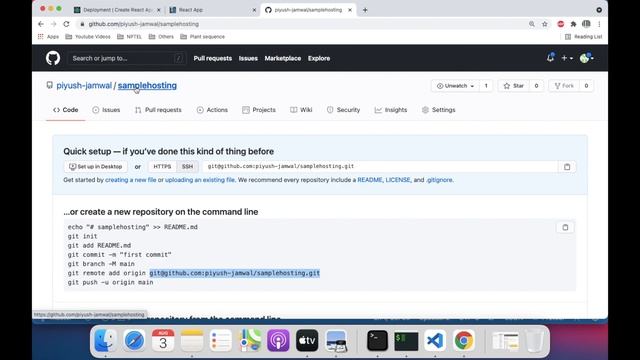Open the LICENSE link

point(398,180)
